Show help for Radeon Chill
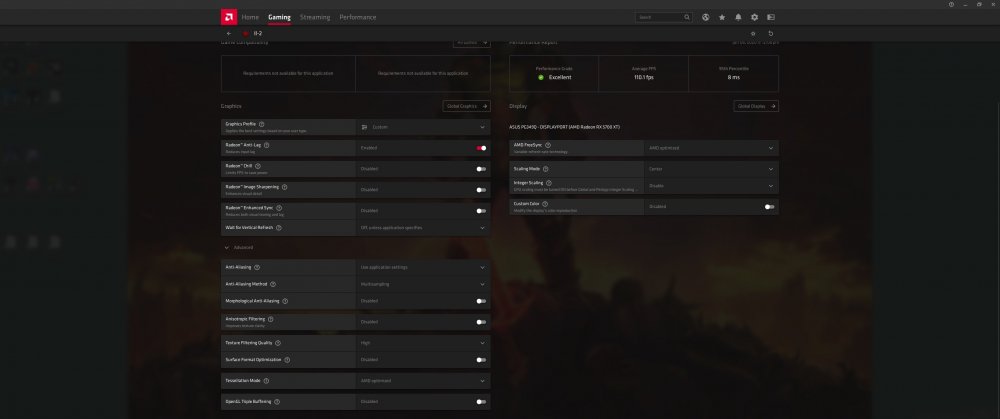The height and width of the screenshot is (419, 1000). tap(258, 166)
